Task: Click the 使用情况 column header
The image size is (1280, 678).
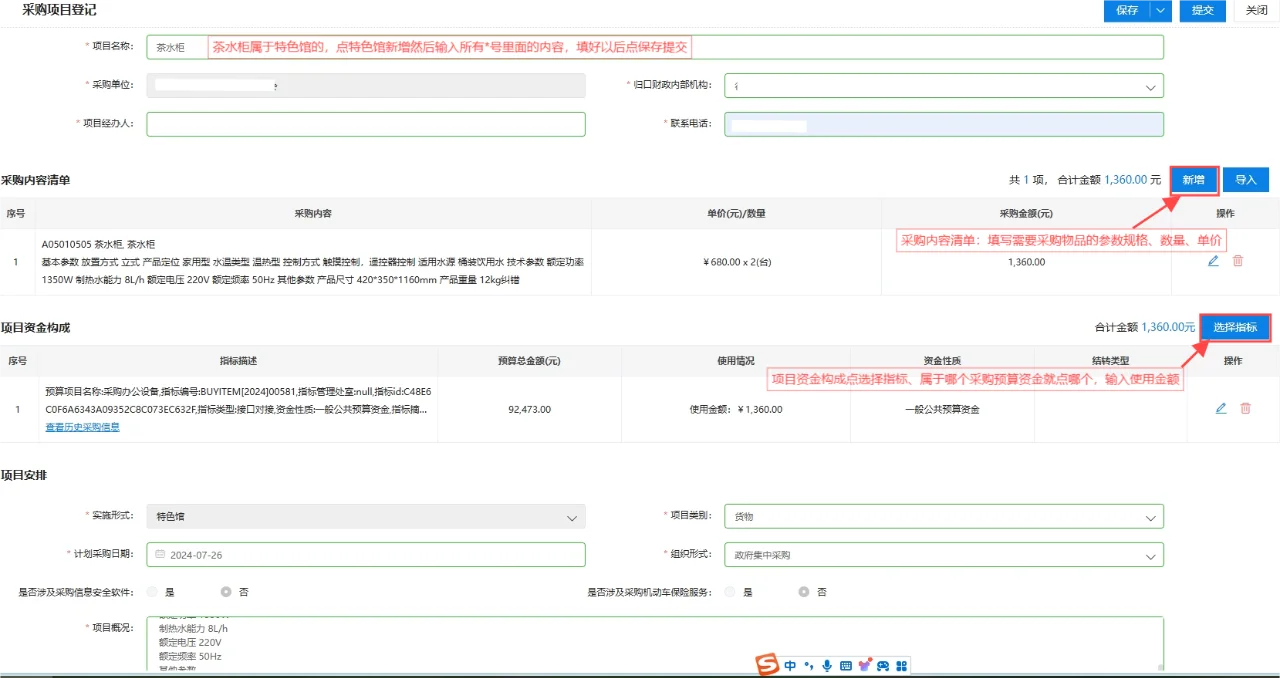Action: coord(736,361)
